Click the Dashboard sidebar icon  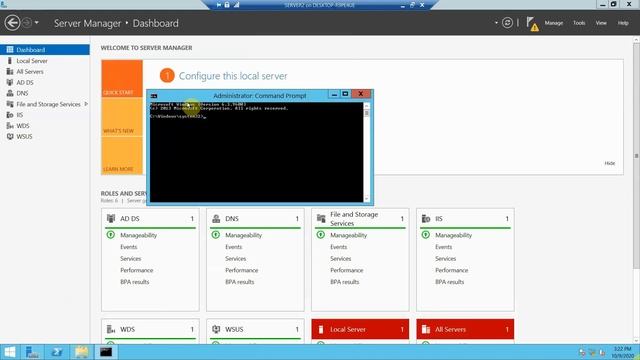pyautogui.click(x=10, y=50)
